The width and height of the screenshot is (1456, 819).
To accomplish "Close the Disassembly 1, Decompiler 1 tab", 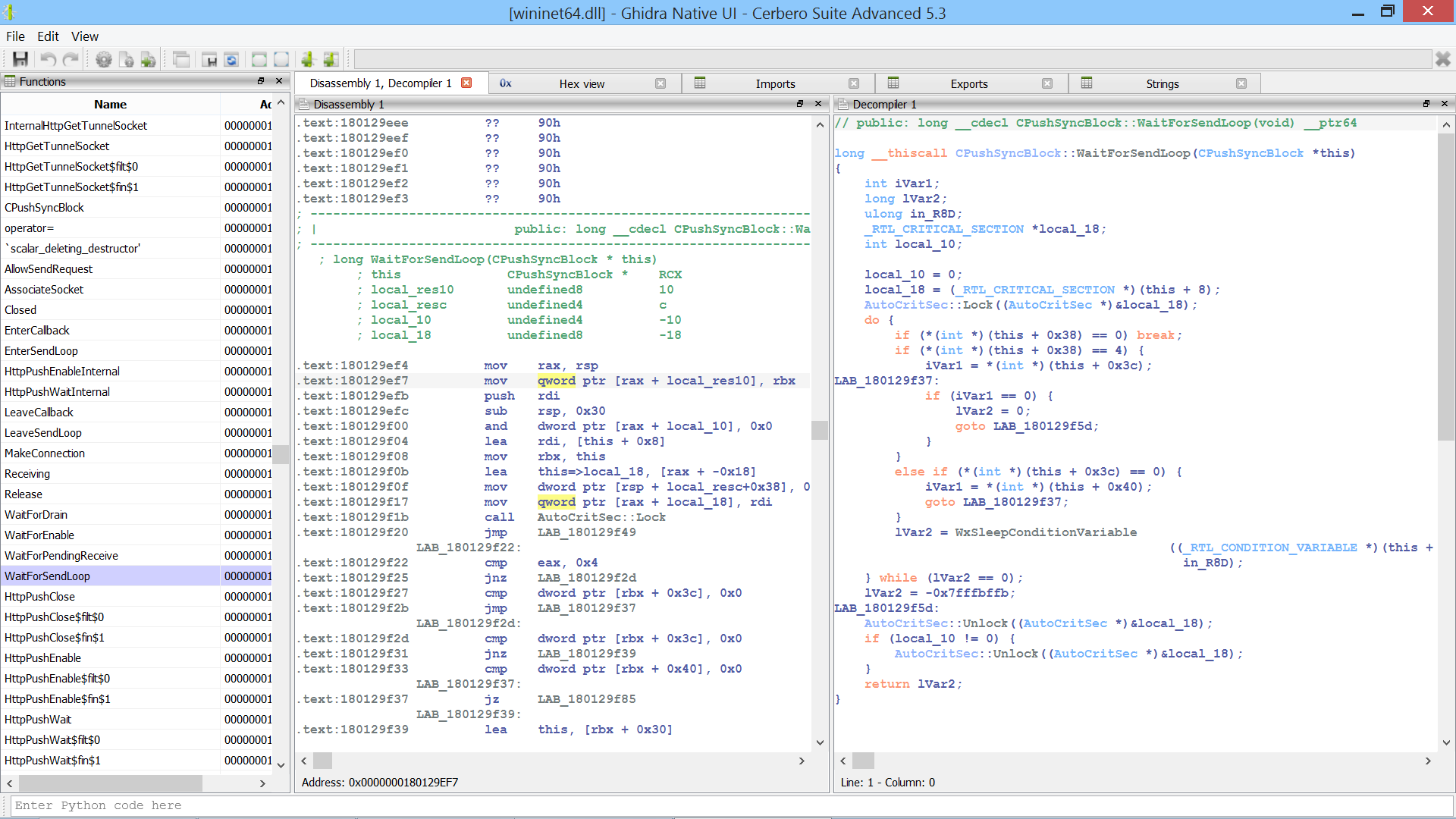I will [467, 83].
